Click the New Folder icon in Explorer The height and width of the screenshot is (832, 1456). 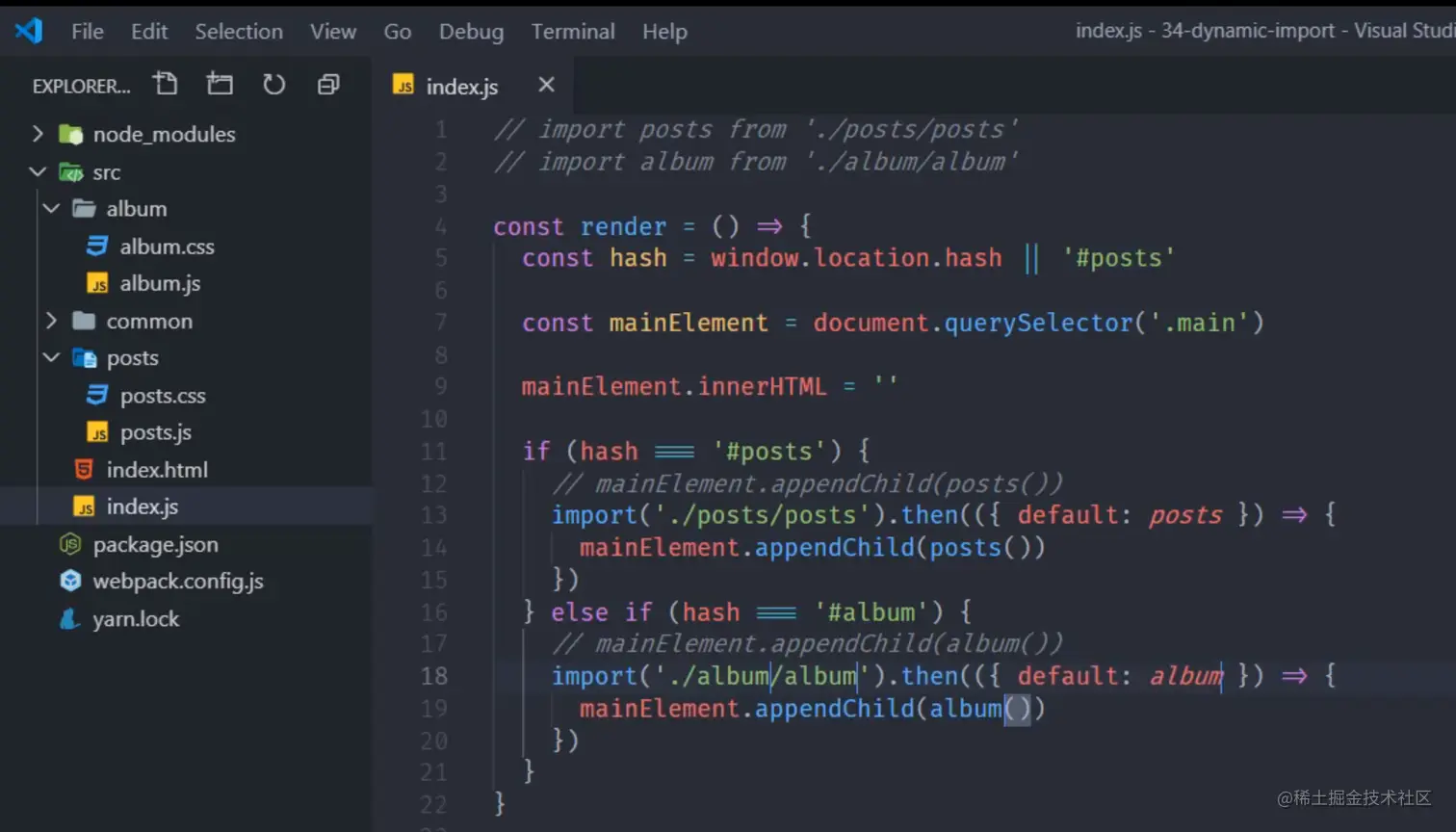[x=220, y=85]
